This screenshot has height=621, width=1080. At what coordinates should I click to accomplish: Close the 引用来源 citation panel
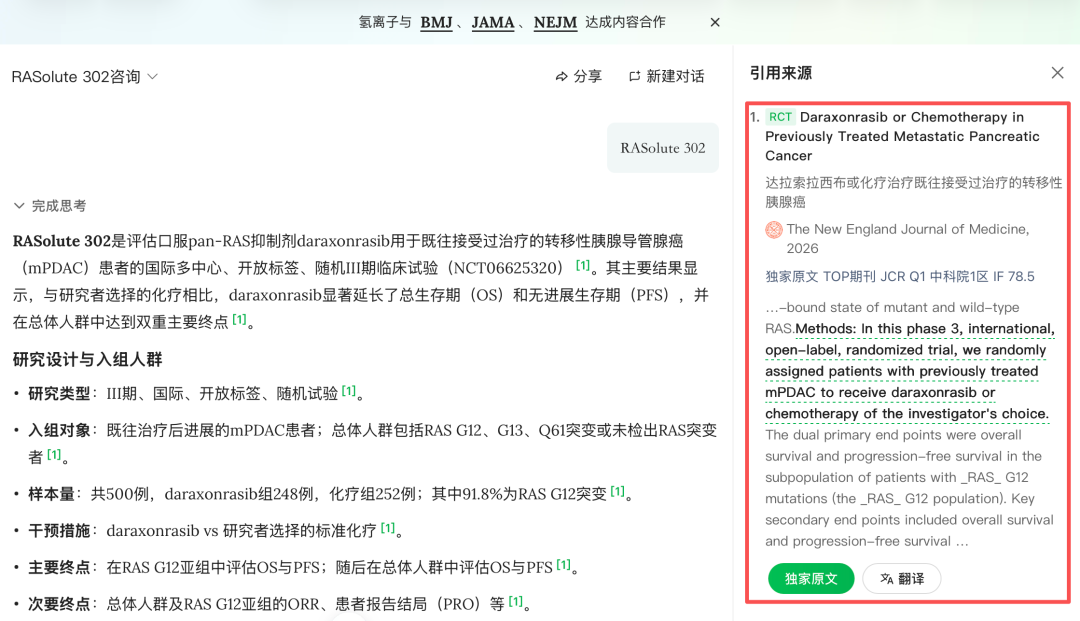click(1057, 73)
